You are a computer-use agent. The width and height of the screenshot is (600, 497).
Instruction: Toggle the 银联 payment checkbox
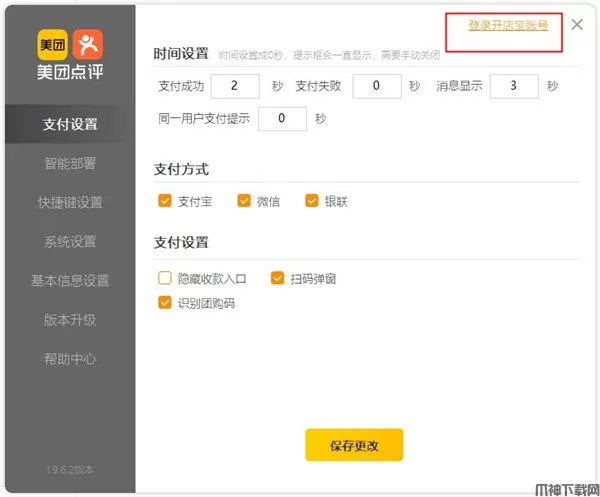[311, 201]
